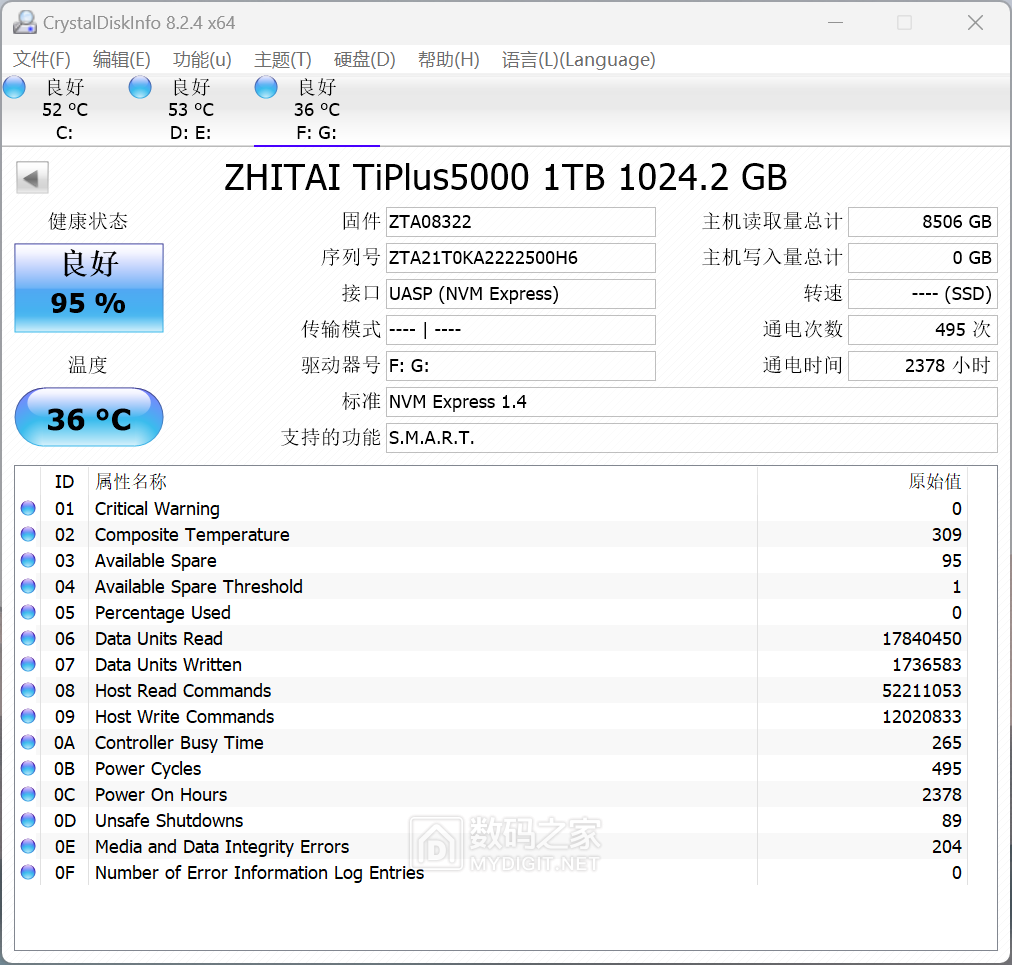
Task: Click the firmware field ZTA08322
Action: point(521,221)
